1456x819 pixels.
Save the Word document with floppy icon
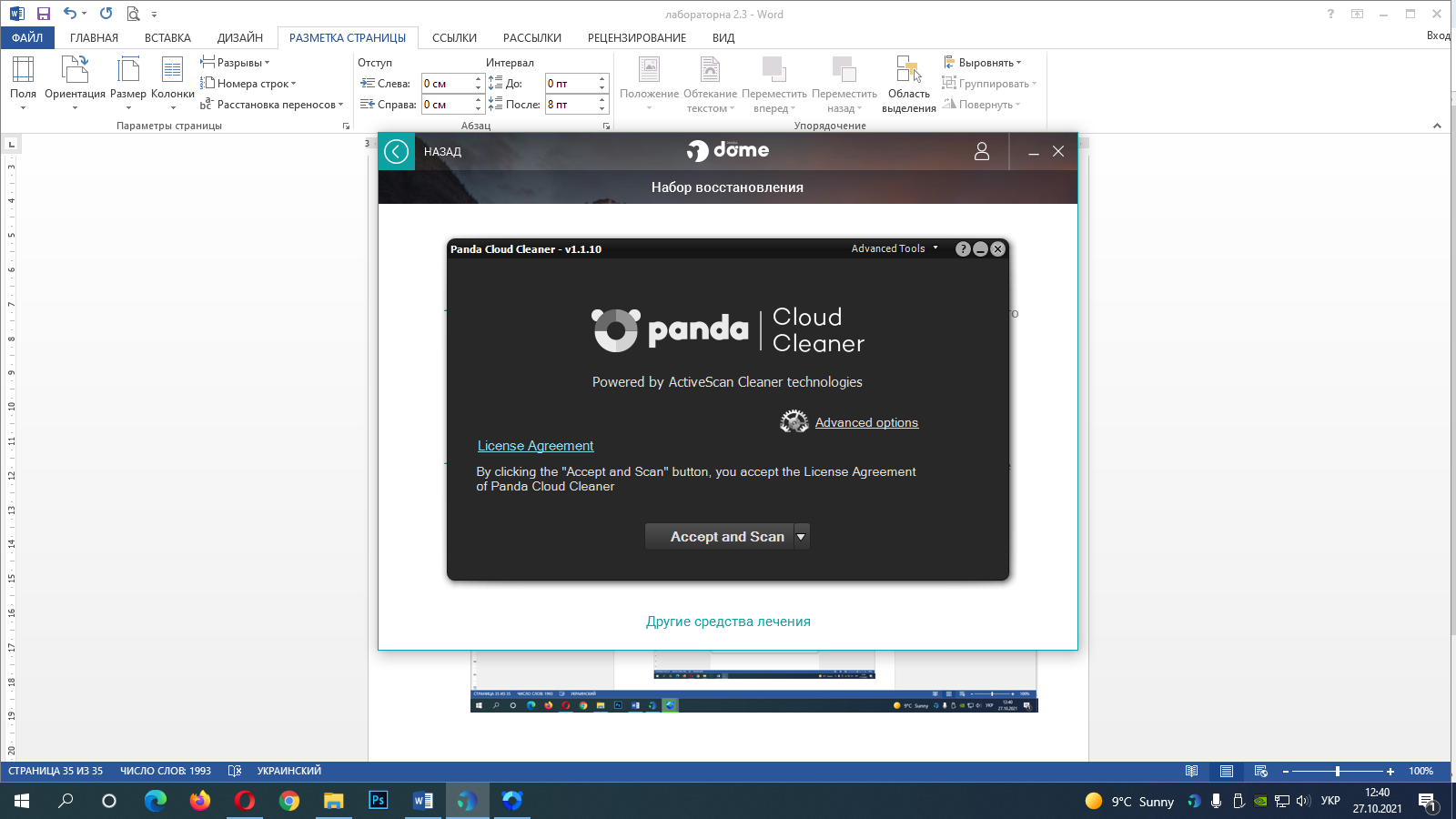[x=43, y=14]
